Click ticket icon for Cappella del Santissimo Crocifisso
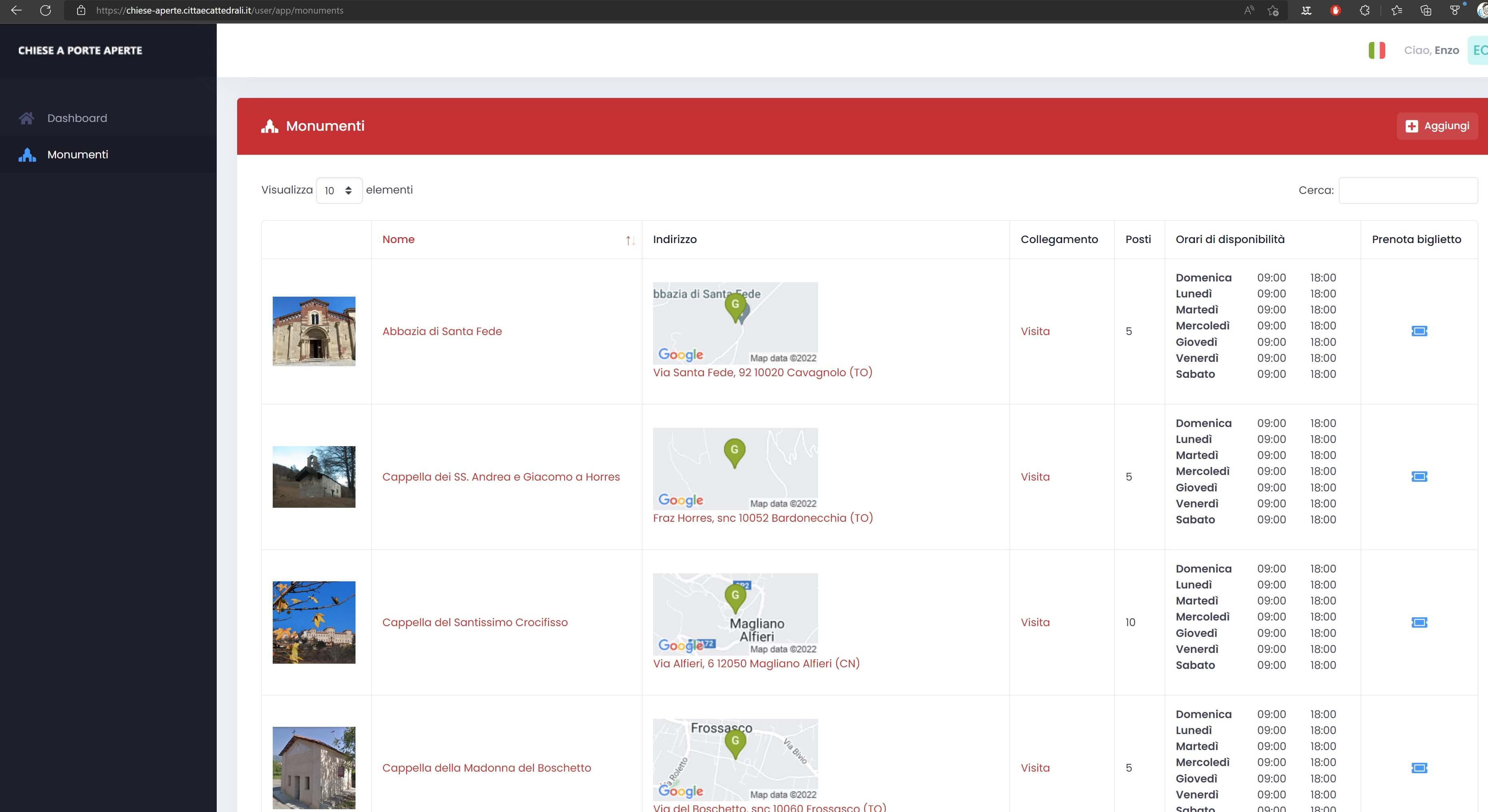 (x=1419, y=622)
